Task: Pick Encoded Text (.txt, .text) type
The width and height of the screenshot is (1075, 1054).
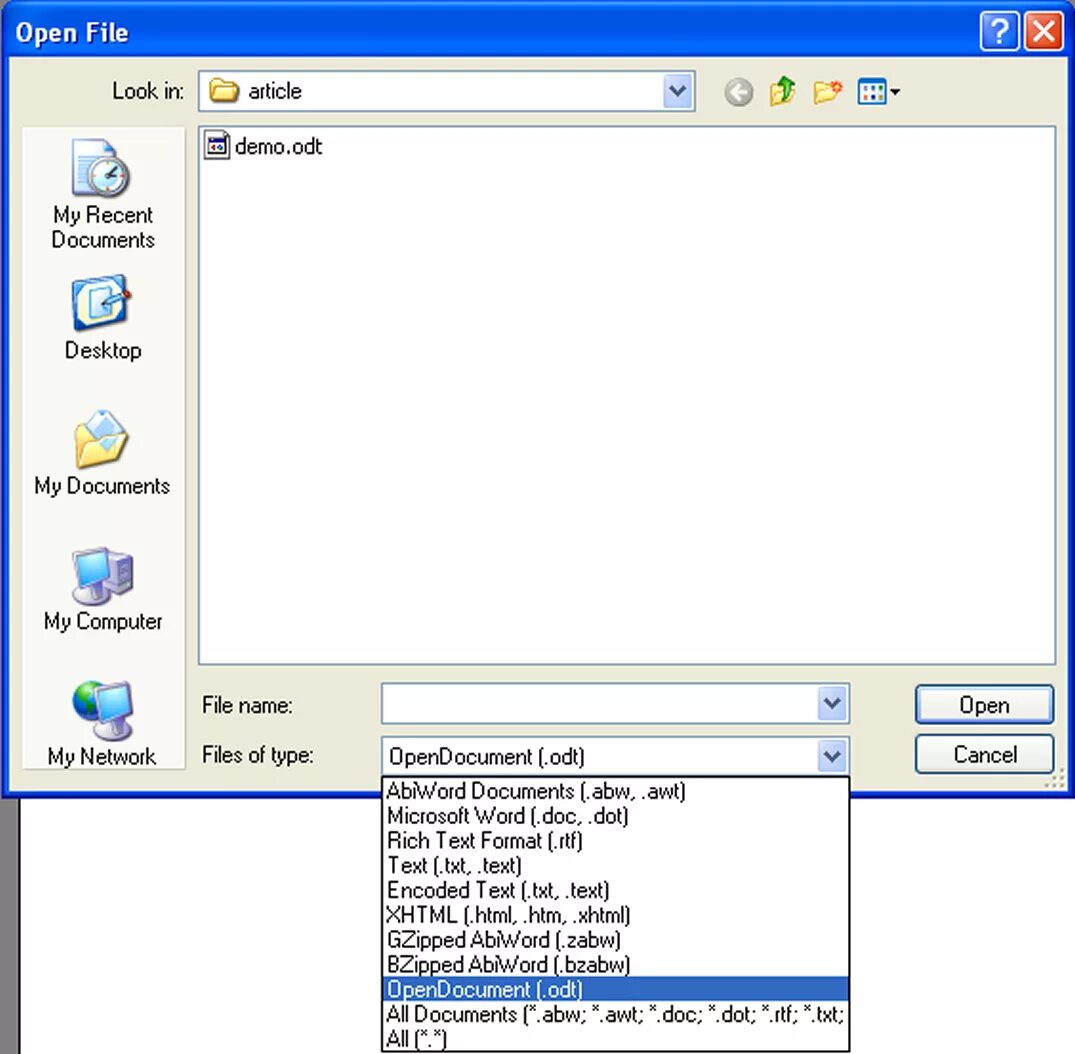Action: (615, 889)
